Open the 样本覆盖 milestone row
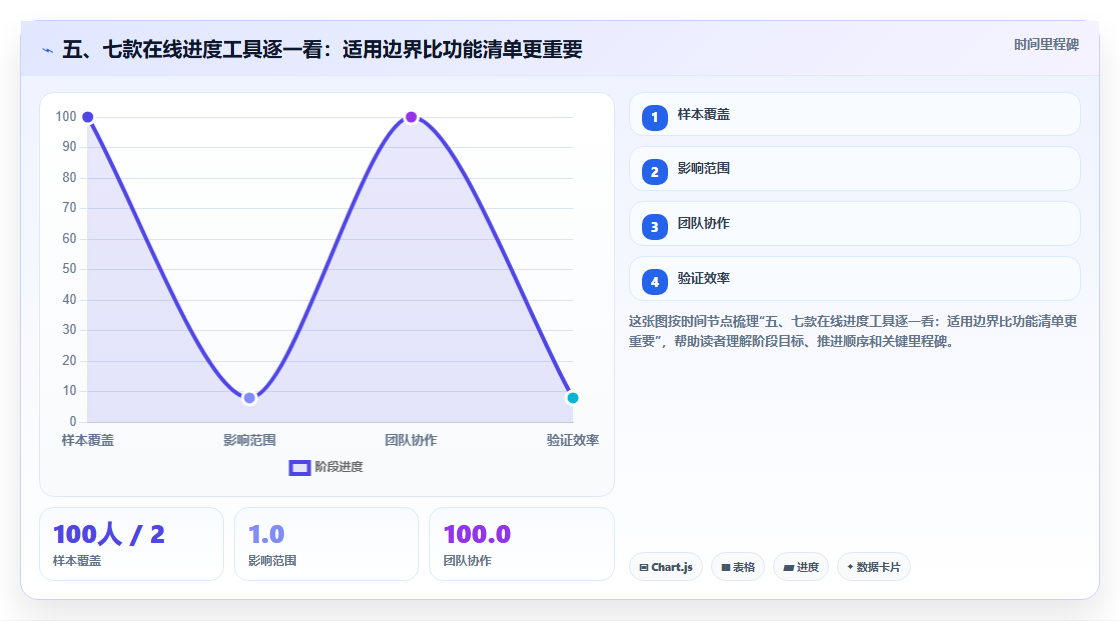Screen dimensions: 1120x621 coord(854,114)
